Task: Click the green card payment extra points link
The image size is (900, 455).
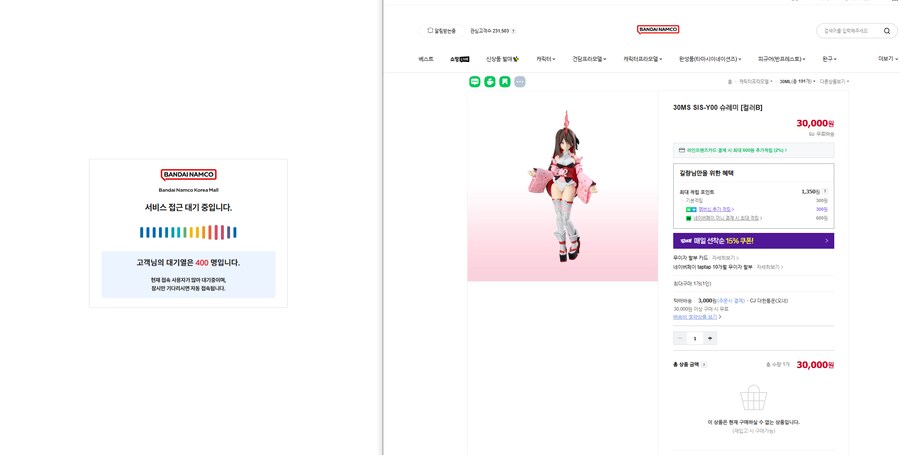Action: click(737, 150)
